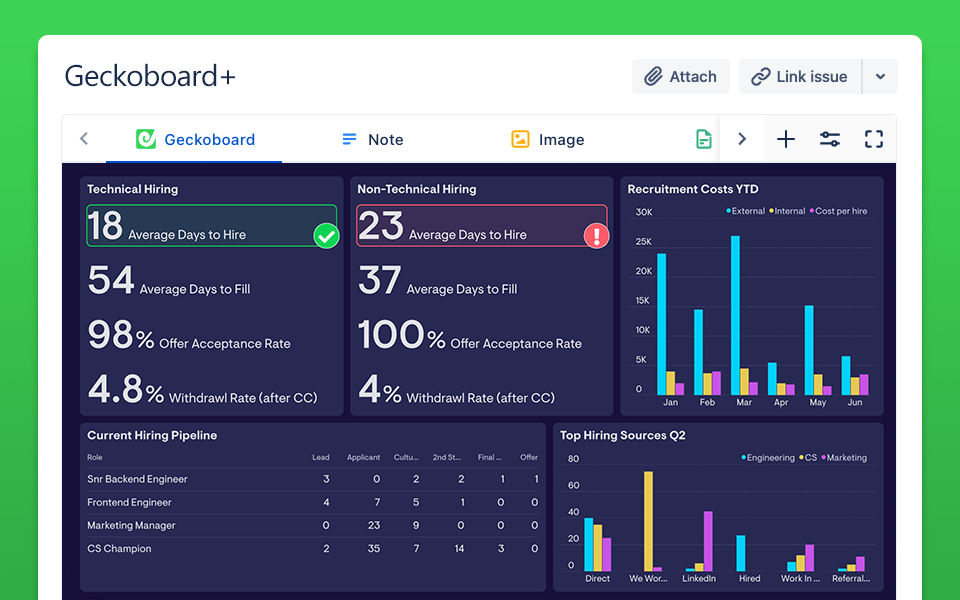Screen dimensions: 960x600
Task: Click the tall cyan March External bar
Action: point(735,315)
